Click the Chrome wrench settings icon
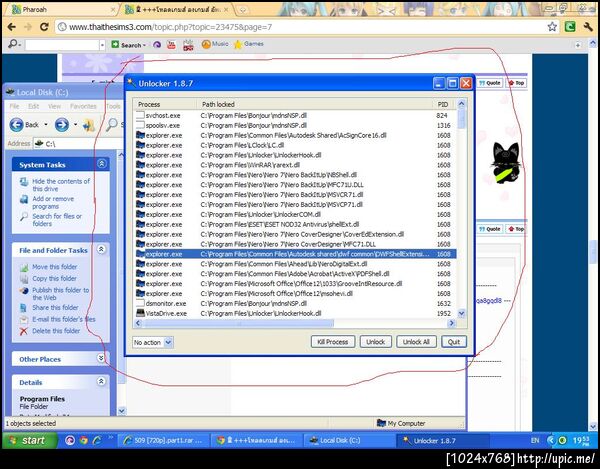Viewport: 600px width, 469px height. coord(589,26)
